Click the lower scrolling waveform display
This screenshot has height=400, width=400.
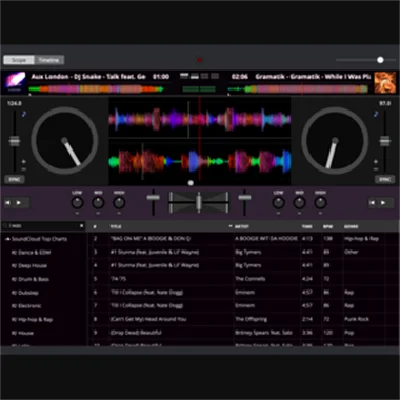[200, 162]
